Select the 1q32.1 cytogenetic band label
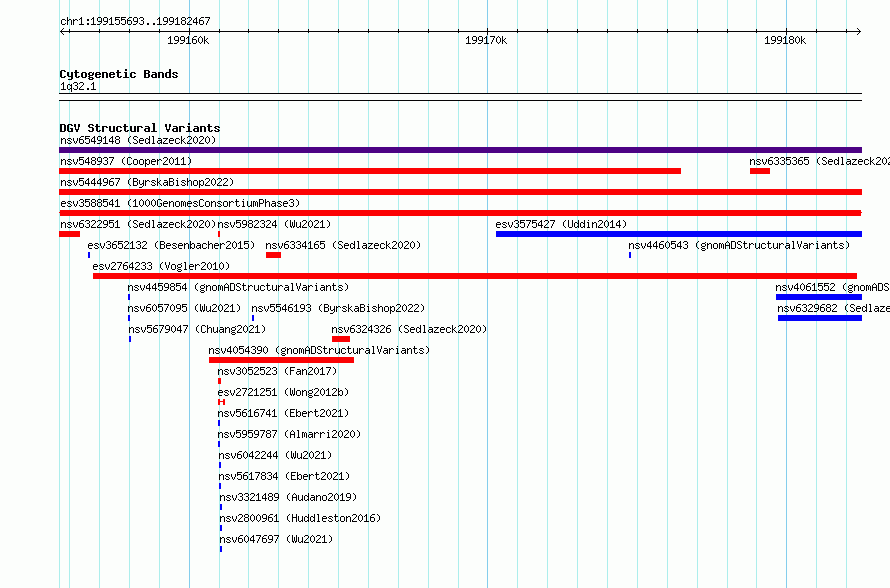This screenshot has width=890, height=588. coord(78,87)
